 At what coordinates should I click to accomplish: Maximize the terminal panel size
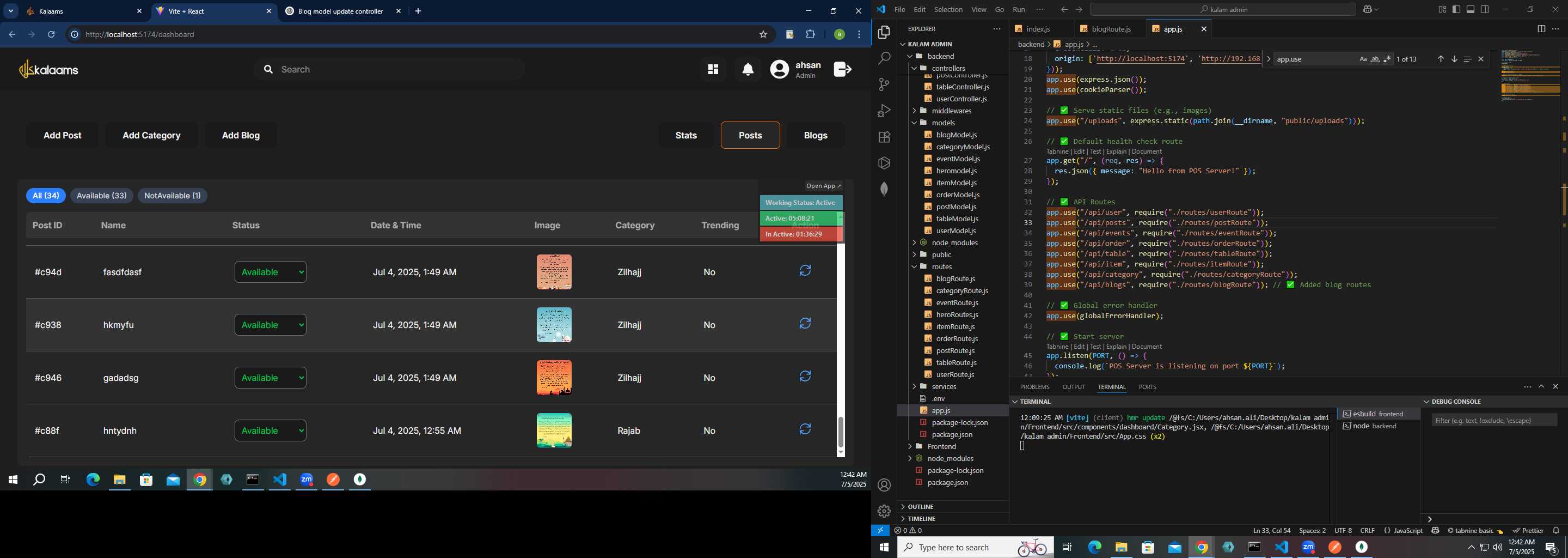pos(1541,387)
